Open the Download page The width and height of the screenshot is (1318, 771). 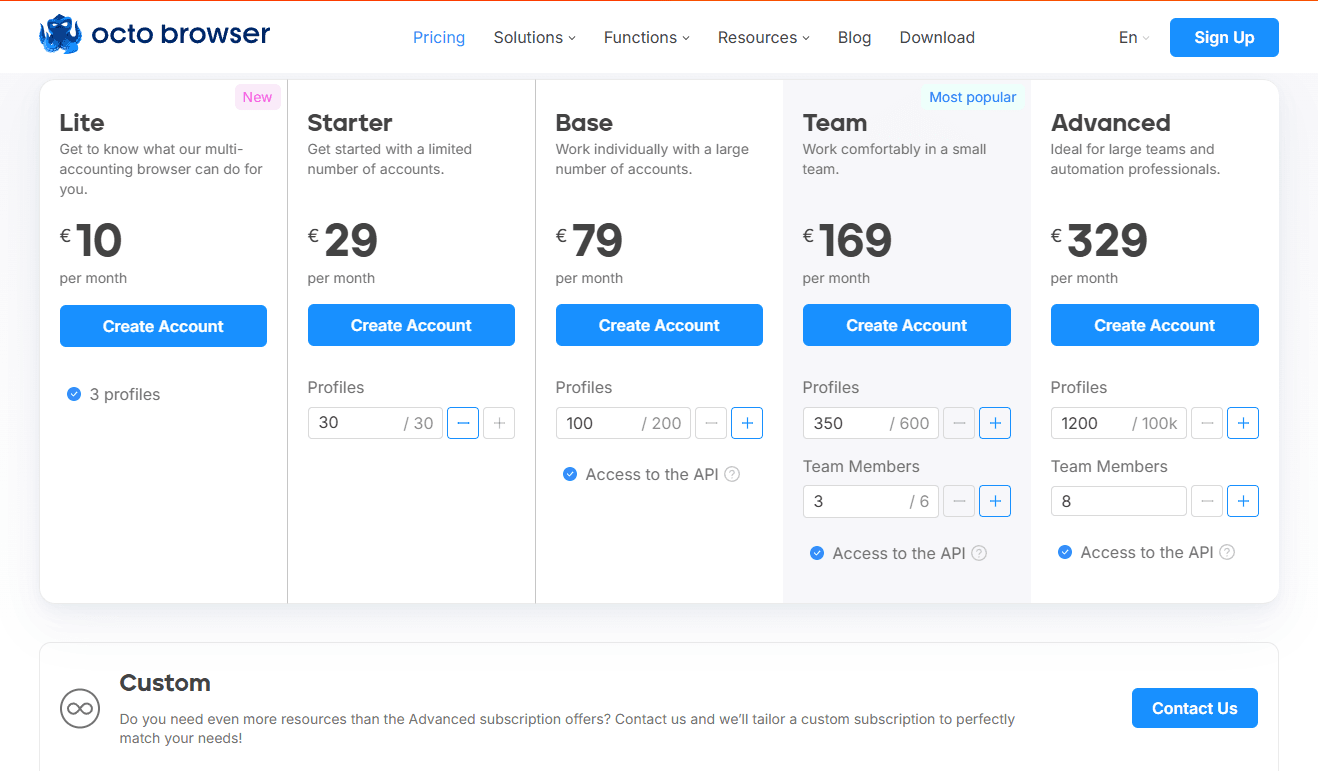point(937,37)
